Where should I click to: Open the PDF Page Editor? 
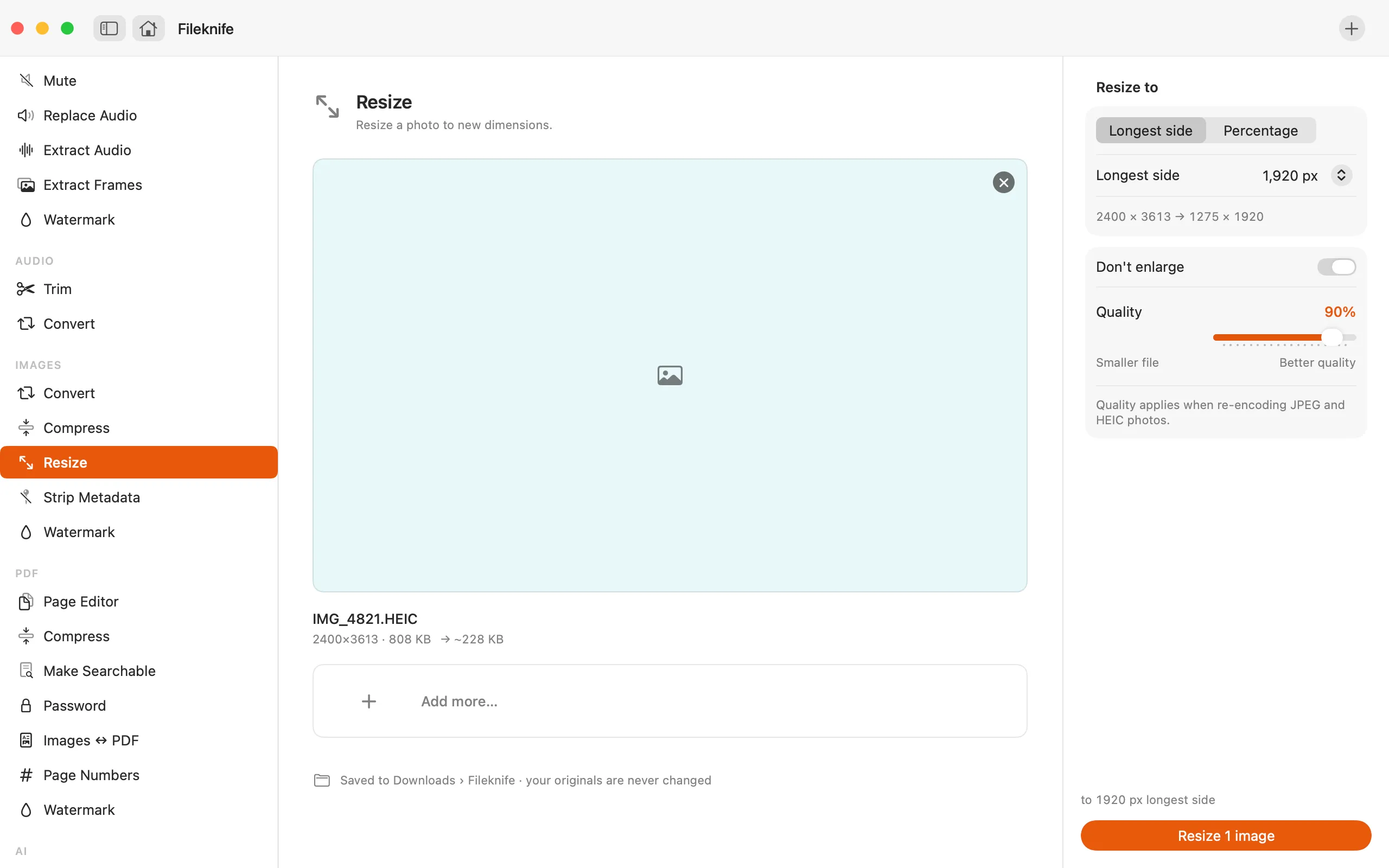(x=139, y=602)
